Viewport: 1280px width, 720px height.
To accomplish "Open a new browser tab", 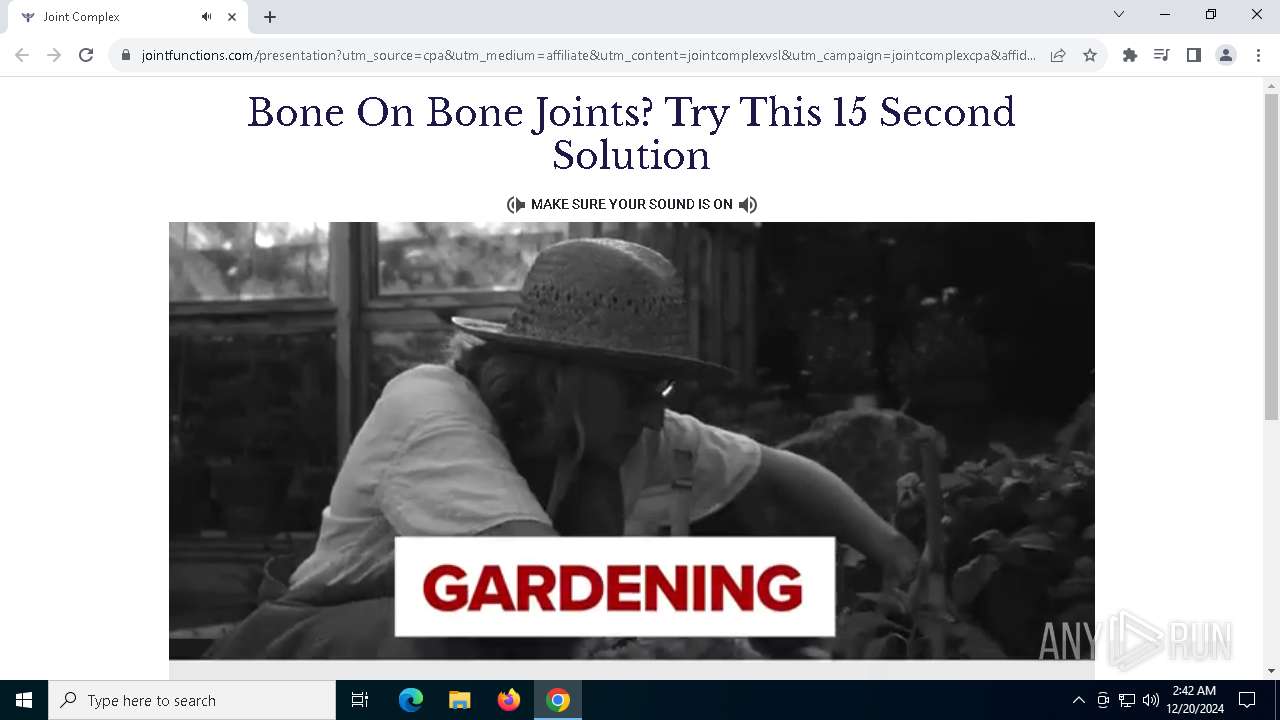I will [270, 17].
